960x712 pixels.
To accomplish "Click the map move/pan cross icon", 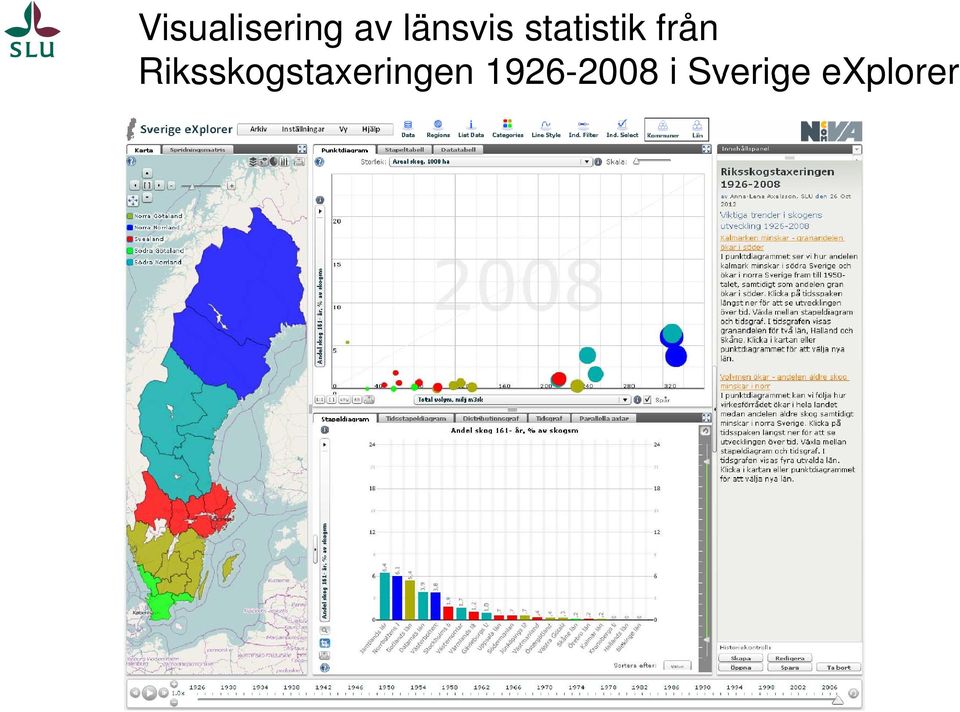I will pos(133,200).
